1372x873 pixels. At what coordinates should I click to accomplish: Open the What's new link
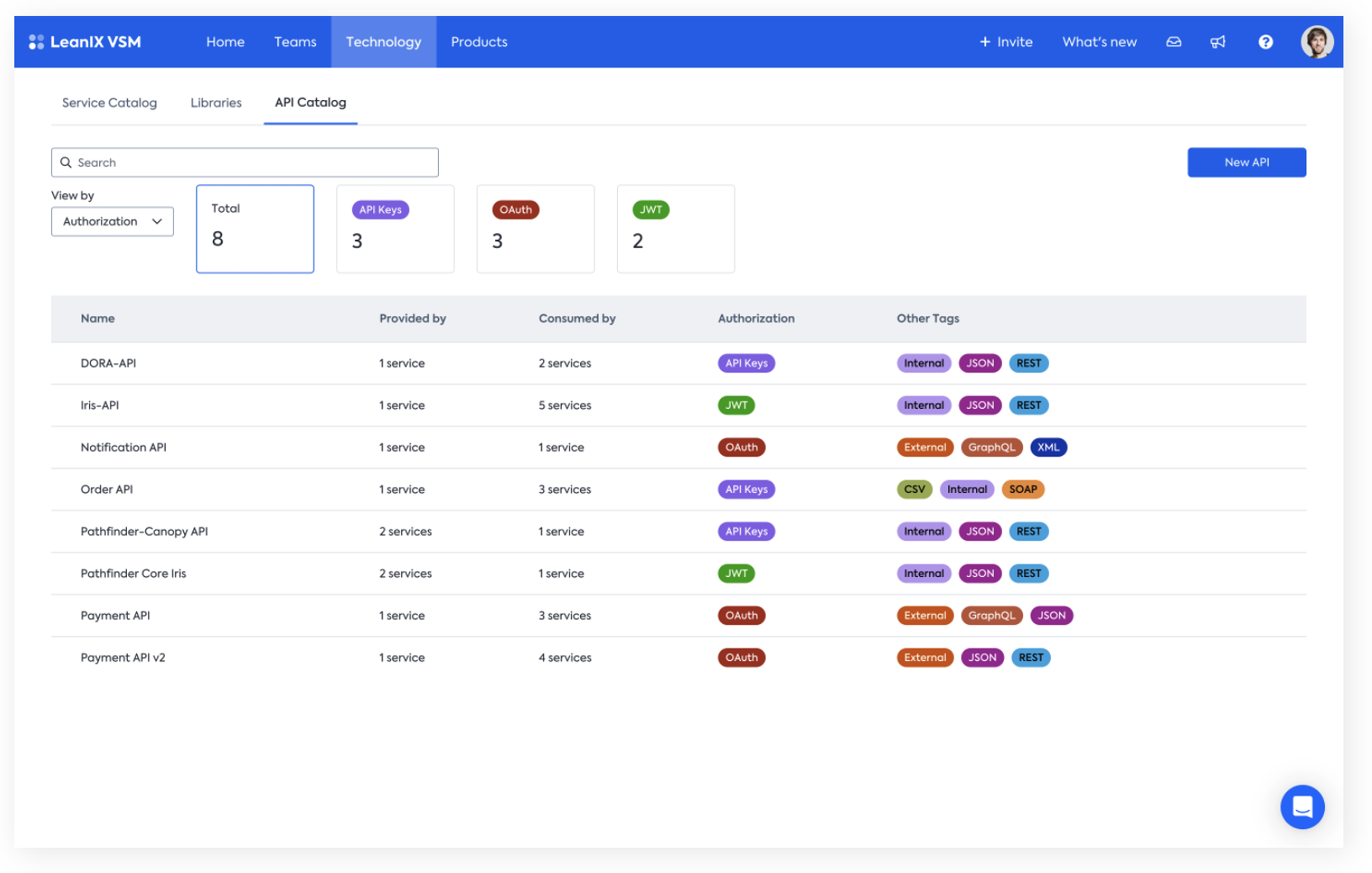pos(1100,42)
